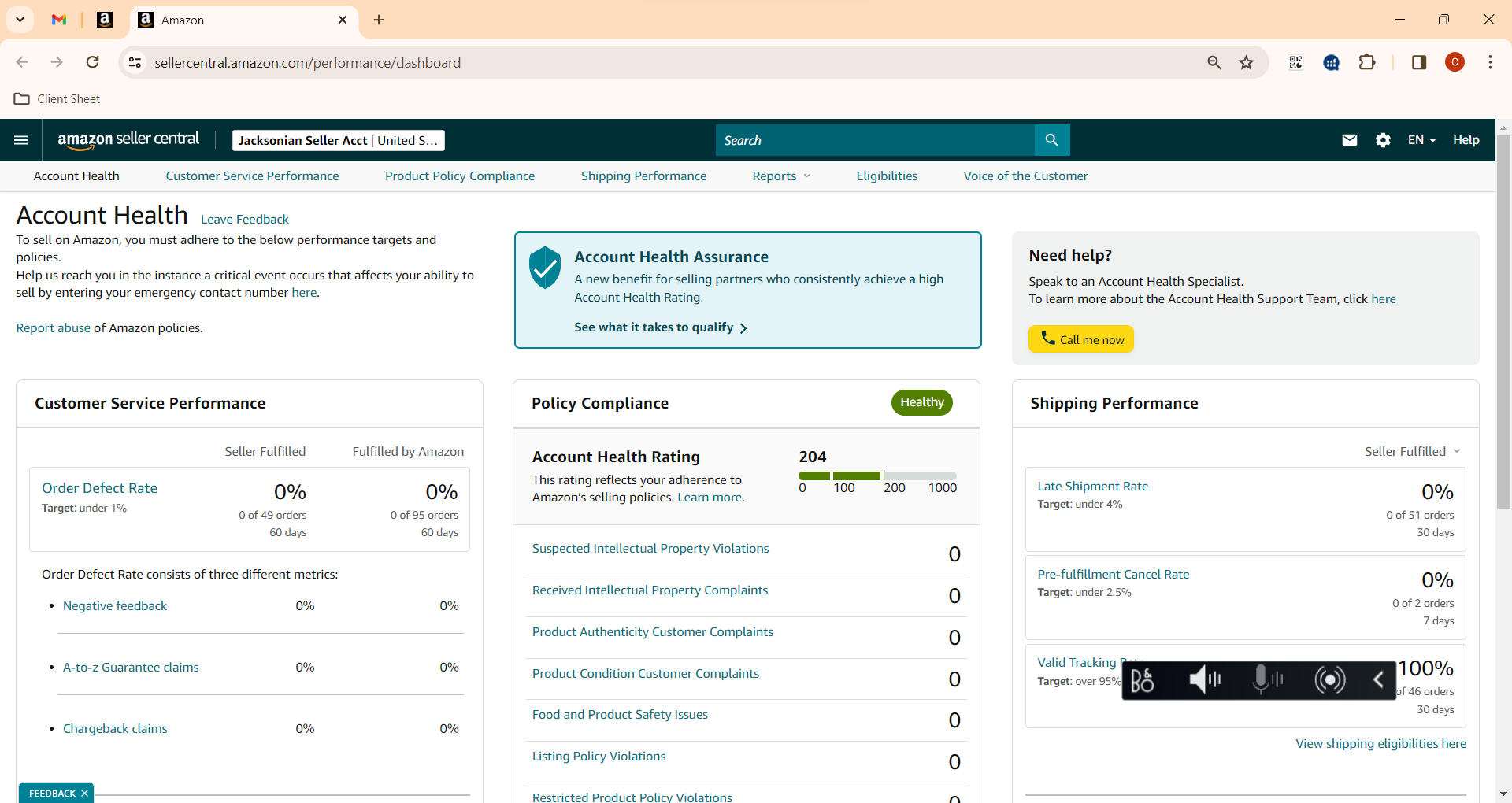Close the Amazon browser tab

[x=343, y=20]
